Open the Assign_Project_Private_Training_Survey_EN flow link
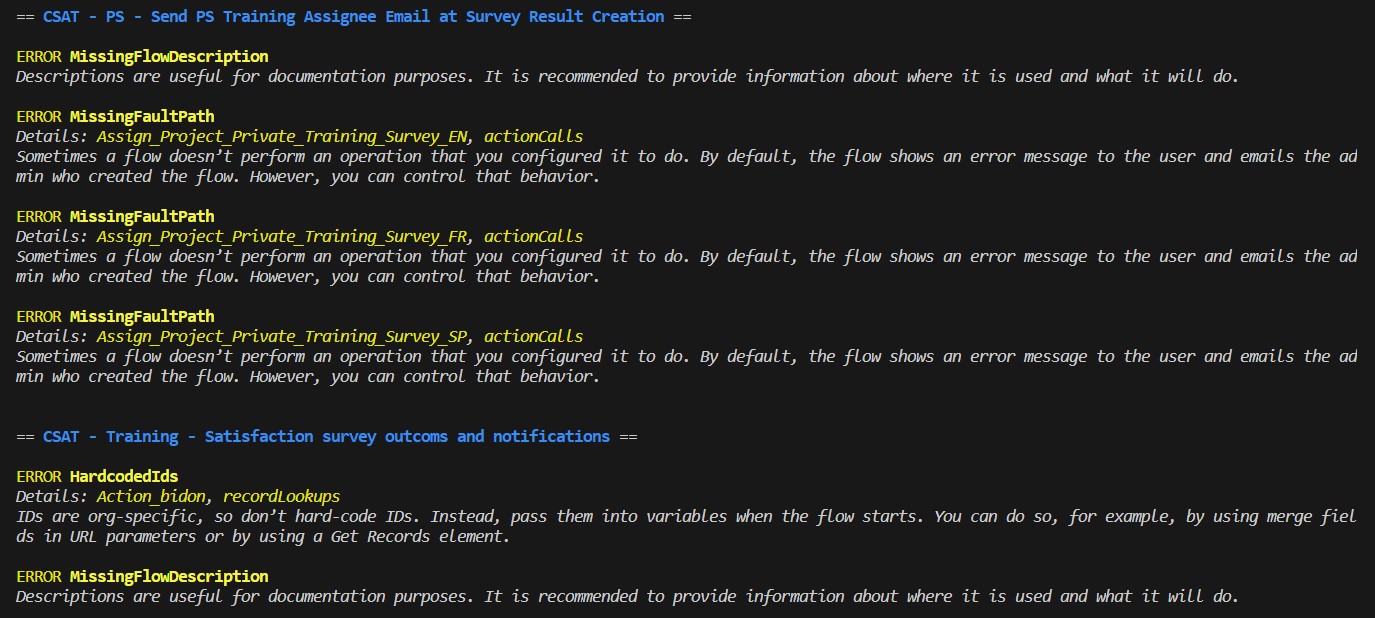This screenshot has height=618, width=1375. coord(281,136)
